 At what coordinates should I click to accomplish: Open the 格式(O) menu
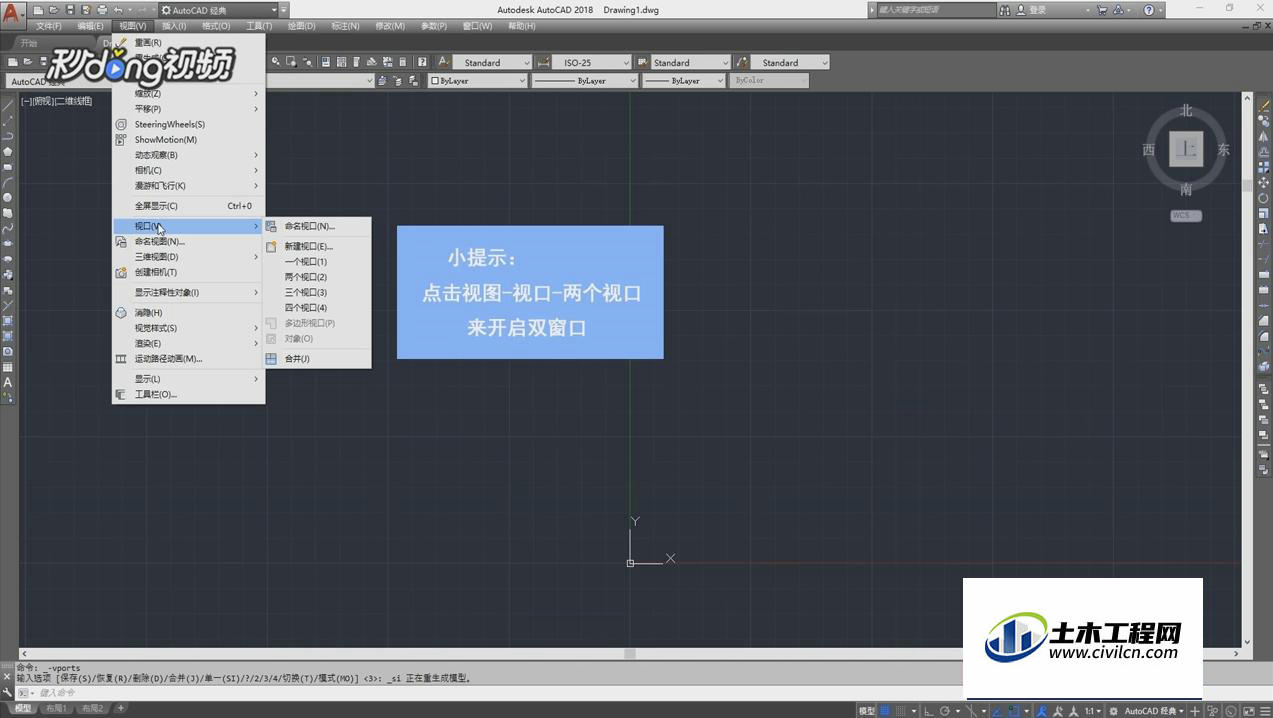click(216, 26)
